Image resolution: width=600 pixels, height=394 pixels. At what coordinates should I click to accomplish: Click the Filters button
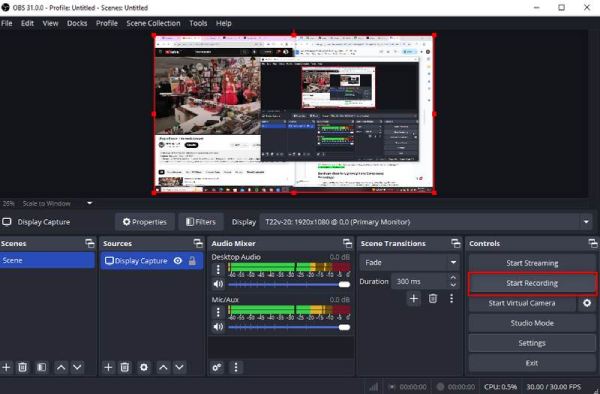(201, 222)
